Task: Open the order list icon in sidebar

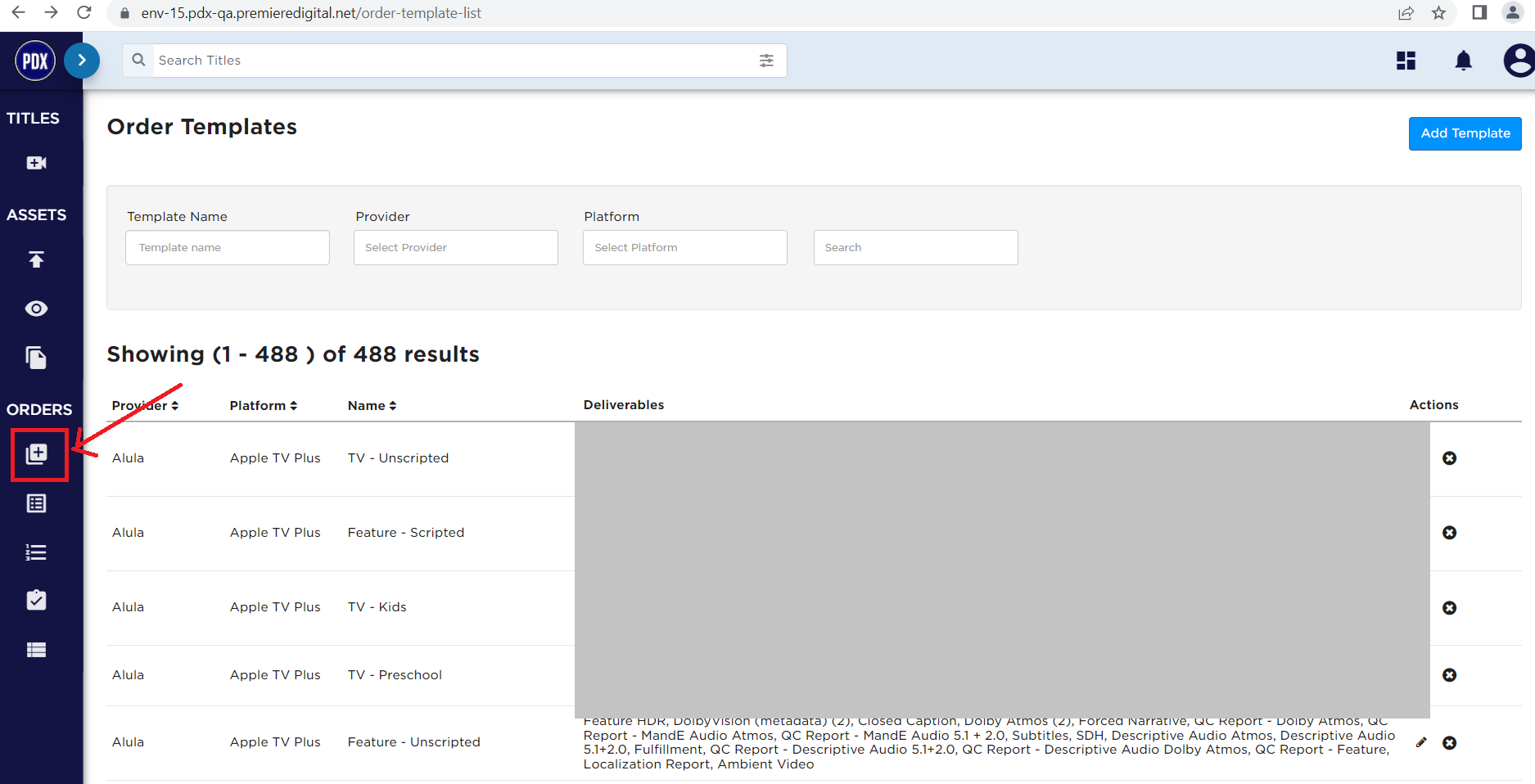Action: (36, 503)
